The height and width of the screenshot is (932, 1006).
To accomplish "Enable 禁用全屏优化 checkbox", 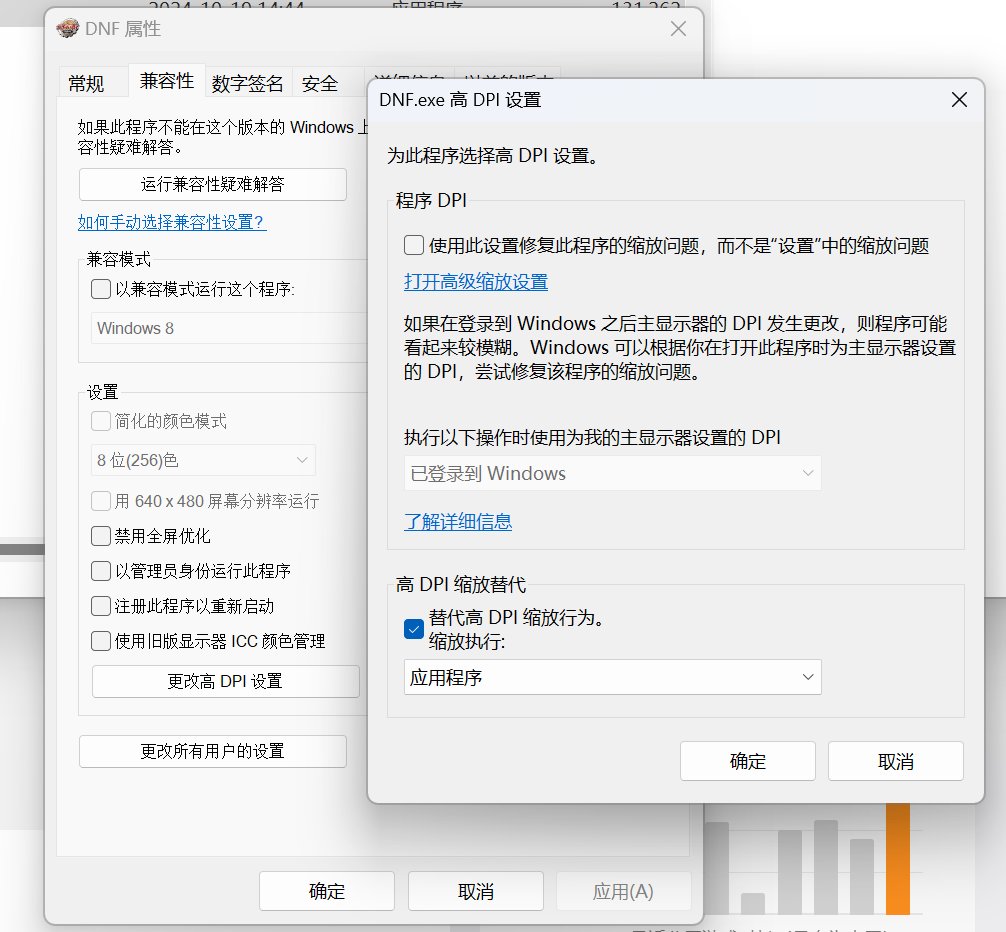I will click(101, 536).
